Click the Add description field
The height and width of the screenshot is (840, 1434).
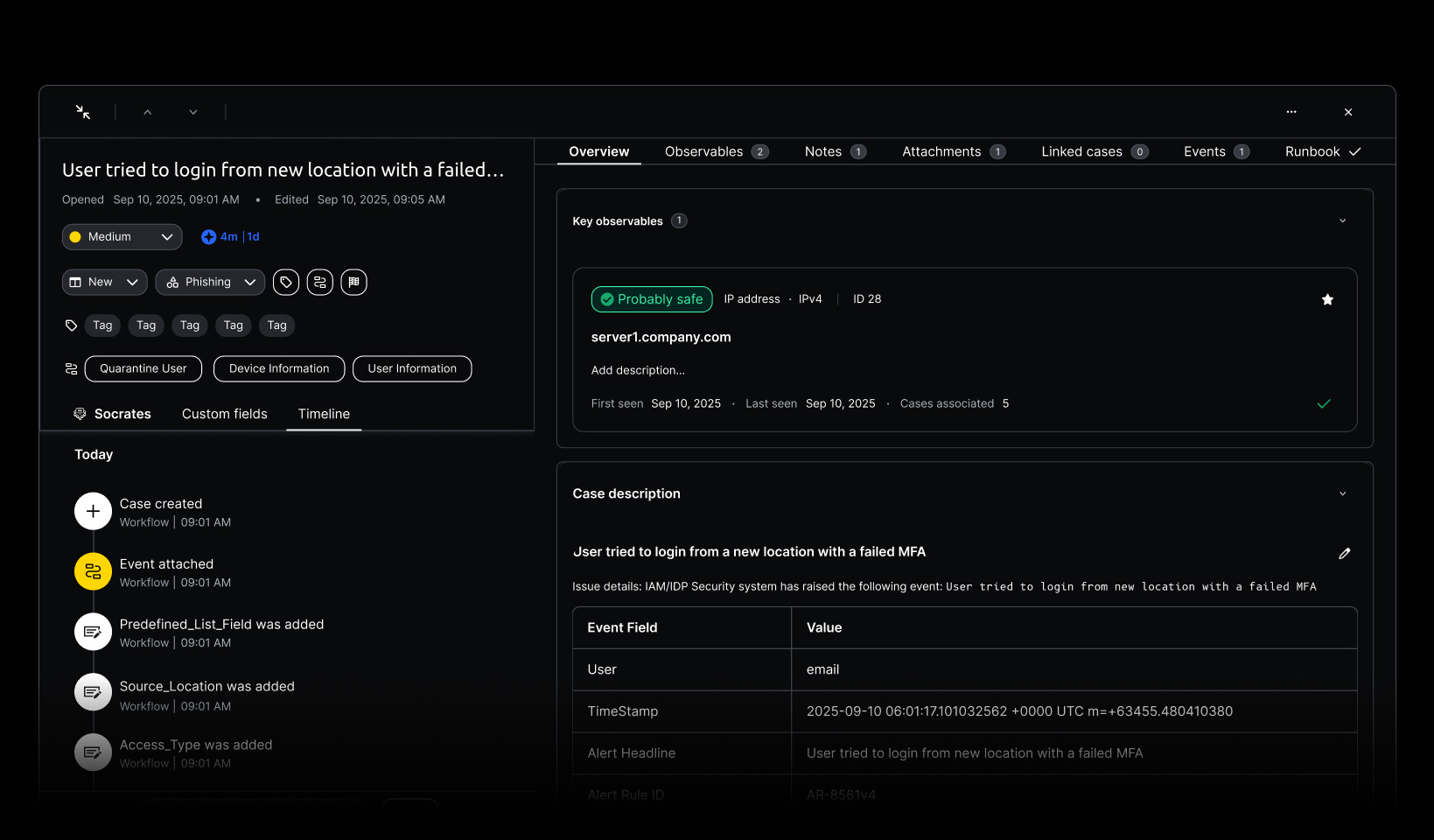coord(638,370)
